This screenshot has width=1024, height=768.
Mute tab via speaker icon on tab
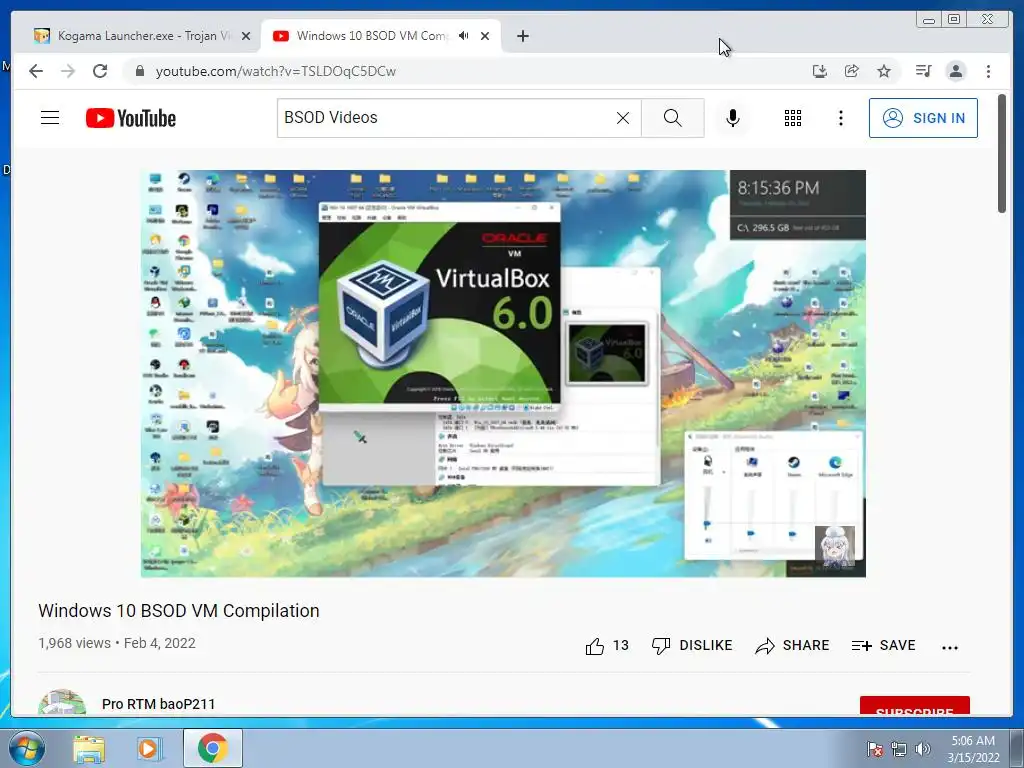pyautogui.click(x=463, y=35)
